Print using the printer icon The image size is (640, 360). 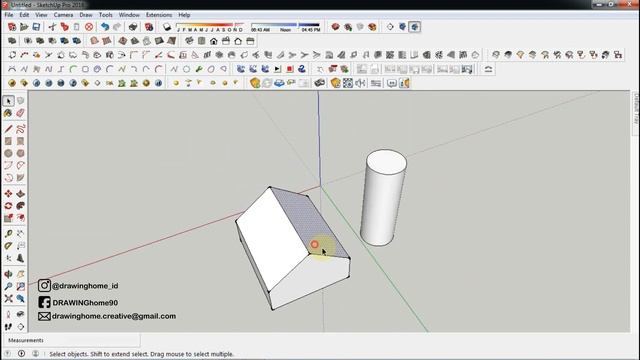[133, 27]
